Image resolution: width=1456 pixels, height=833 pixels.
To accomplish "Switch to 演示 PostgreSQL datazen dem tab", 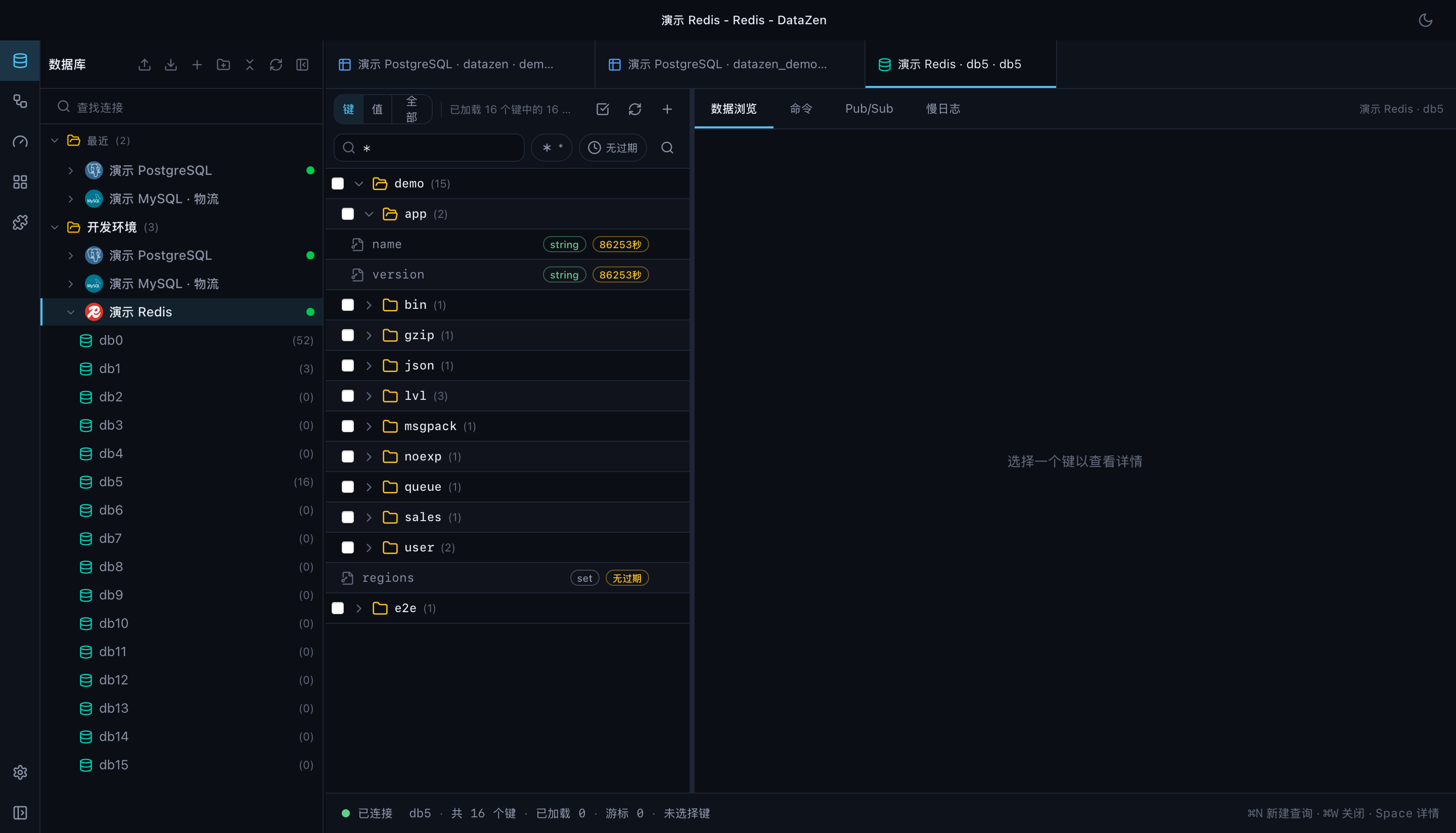I will coord(460,65).
